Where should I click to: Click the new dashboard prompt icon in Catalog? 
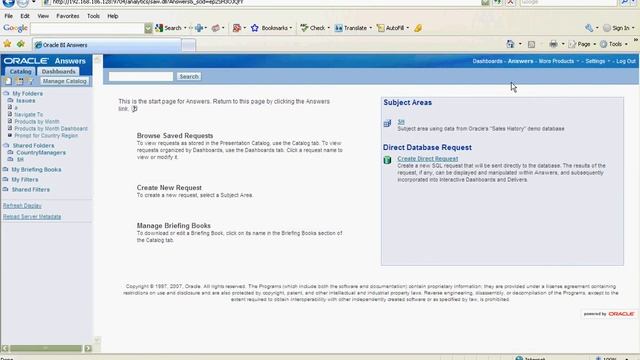(x=19, y=81)
